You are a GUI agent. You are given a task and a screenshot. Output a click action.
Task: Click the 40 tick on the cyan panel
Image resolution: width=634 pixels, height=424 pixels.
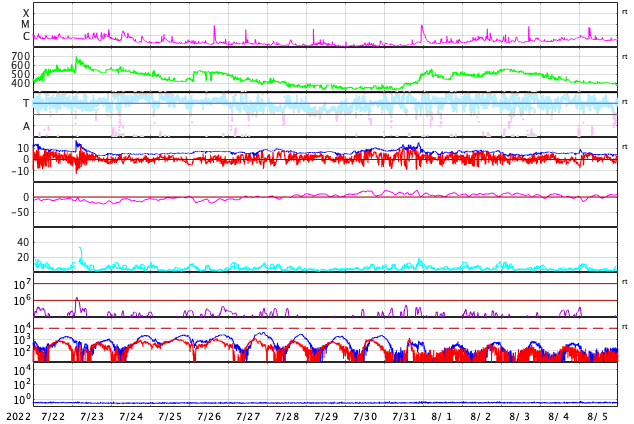pyautogui.click(x=23, y=242)
